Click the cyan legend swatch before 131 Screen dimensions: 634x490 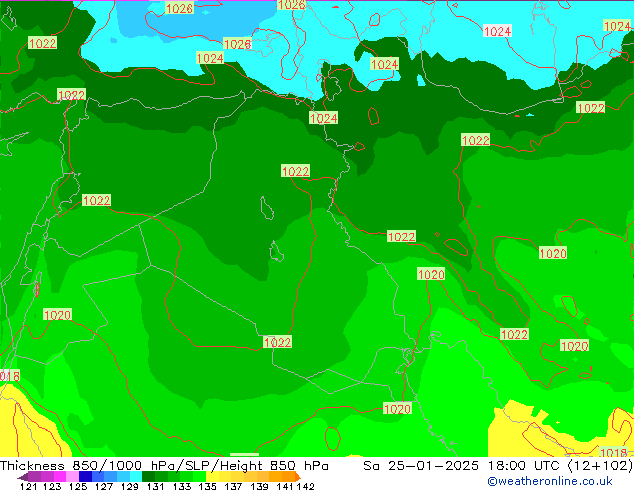136,477
